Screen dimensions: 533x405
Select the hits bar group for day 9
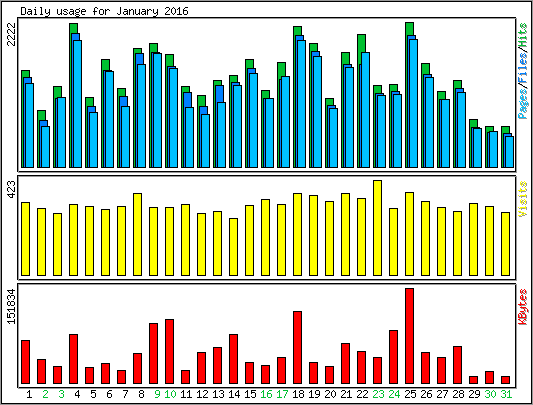click(x=155, y=105)
